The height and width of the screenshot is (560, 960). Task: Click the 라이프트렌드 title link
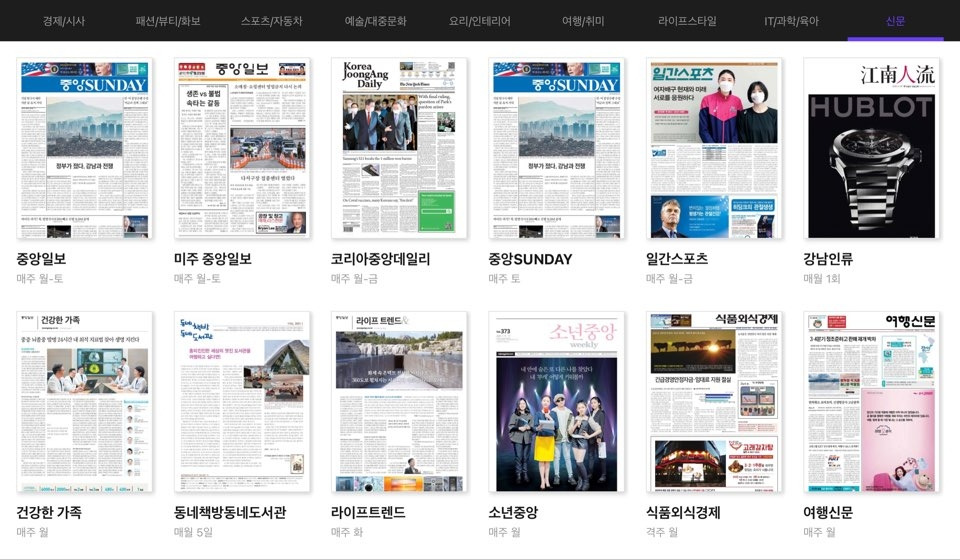pyautogui.click(x=368, y=512)
